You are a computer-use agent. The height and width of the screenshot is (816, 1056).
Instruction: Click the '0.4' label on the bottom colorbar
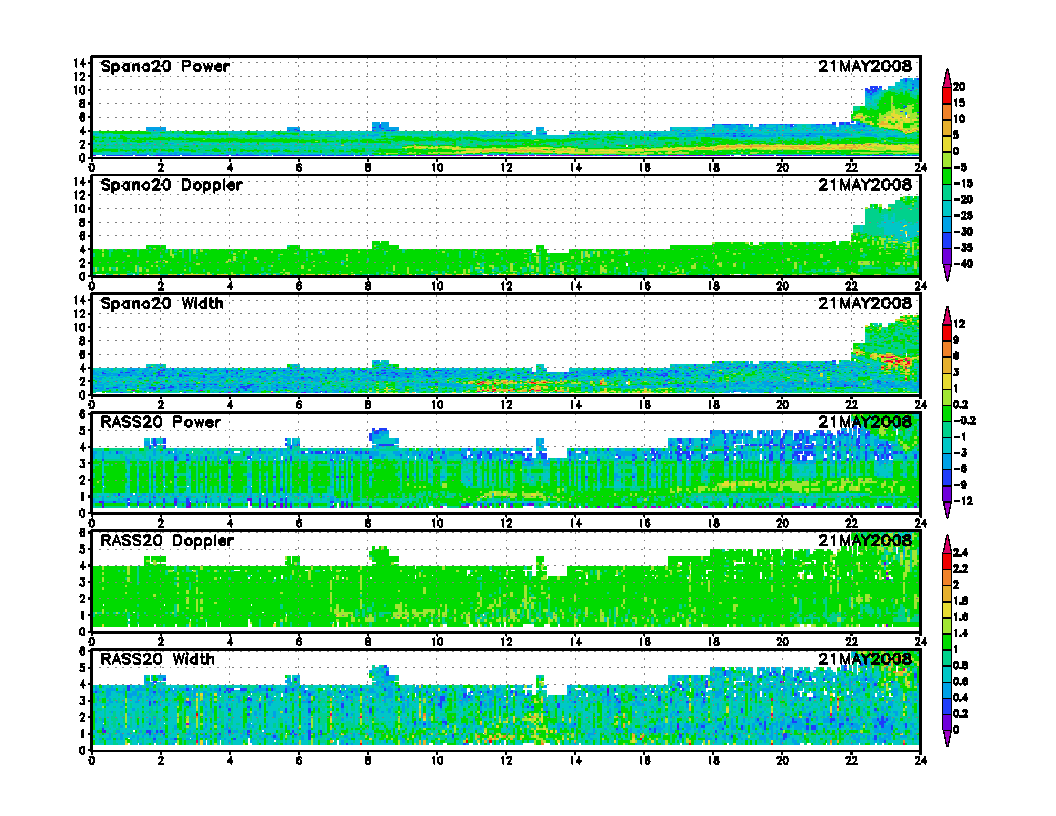tap(961, 698)
